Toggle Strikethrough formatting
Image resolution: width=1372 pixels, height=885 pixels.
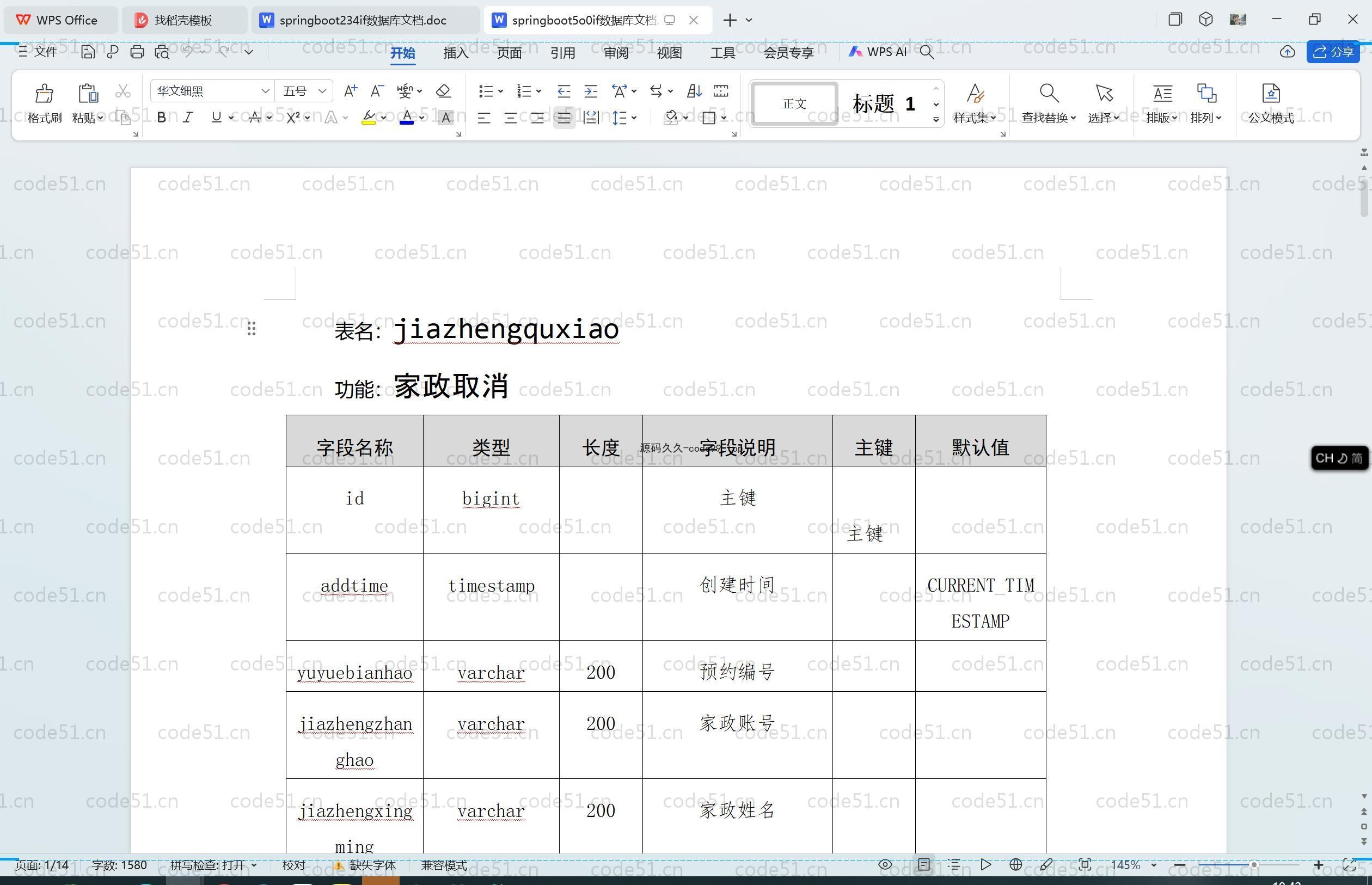coord(255,118)
